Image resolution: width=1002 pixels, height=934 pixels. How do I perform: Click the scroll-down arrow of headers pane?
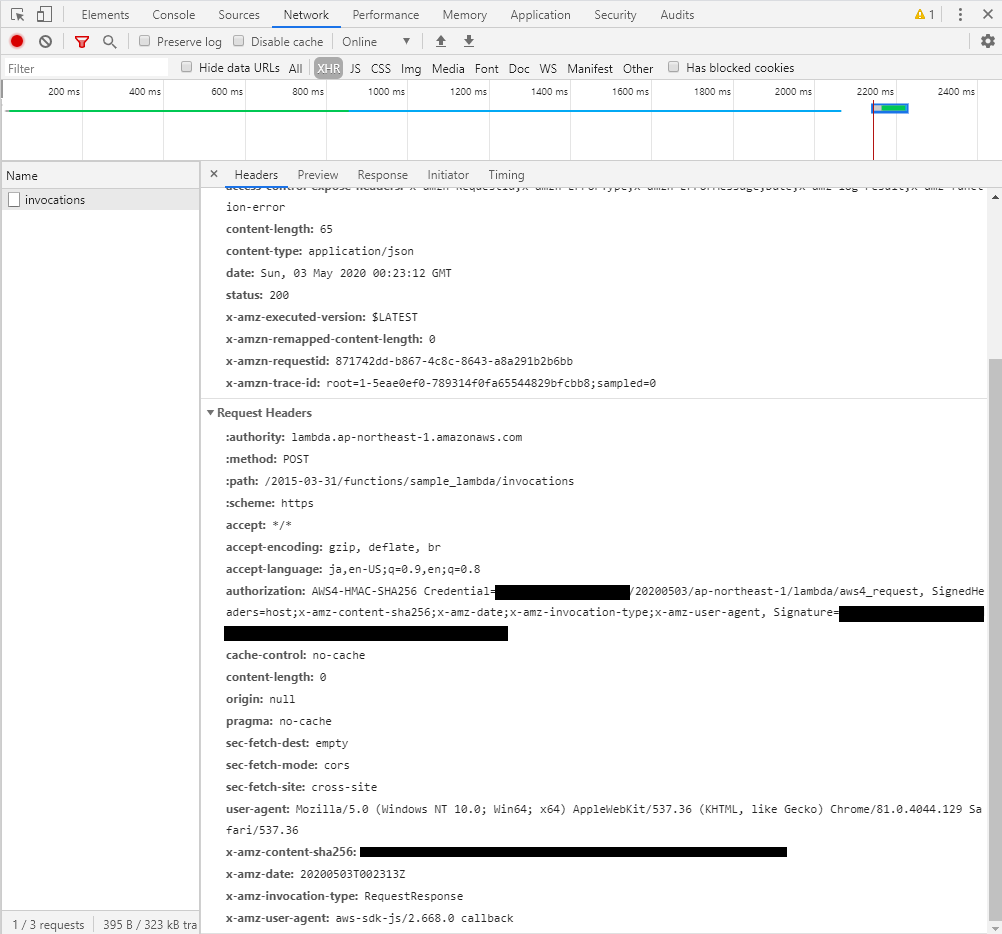point(995,927)
